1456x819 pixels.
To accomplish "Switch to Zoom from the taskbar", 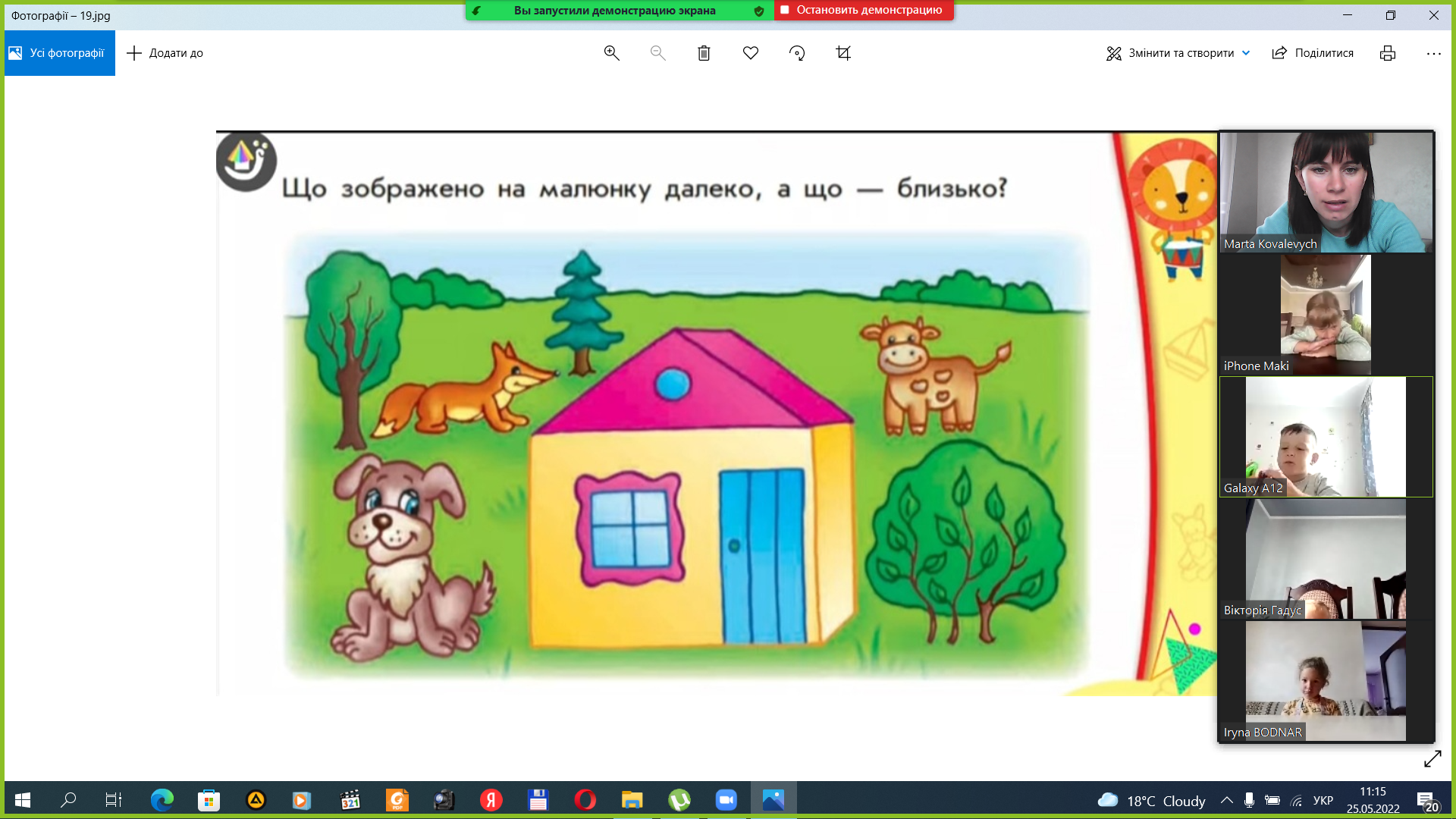I will [x=726, y=799].
